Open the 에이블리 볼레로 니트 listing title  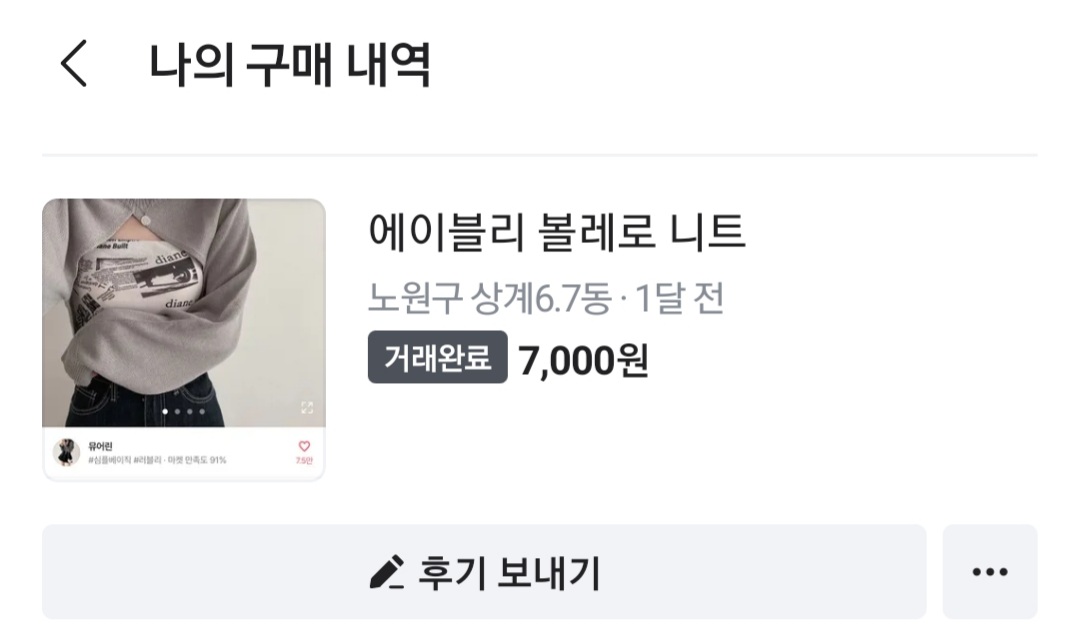tap(557, 231)
